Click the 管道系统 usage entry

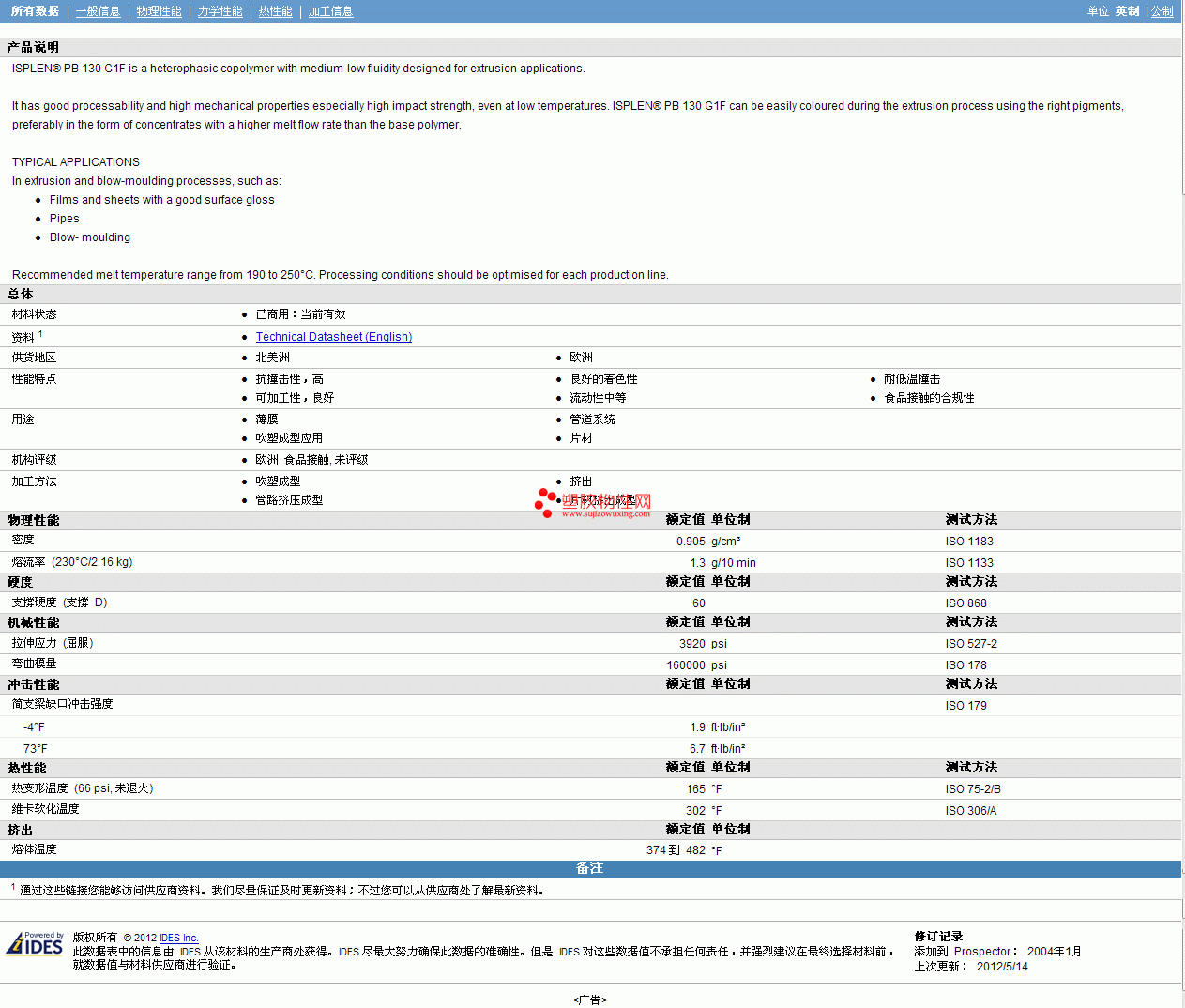click(x=593, y=420)
